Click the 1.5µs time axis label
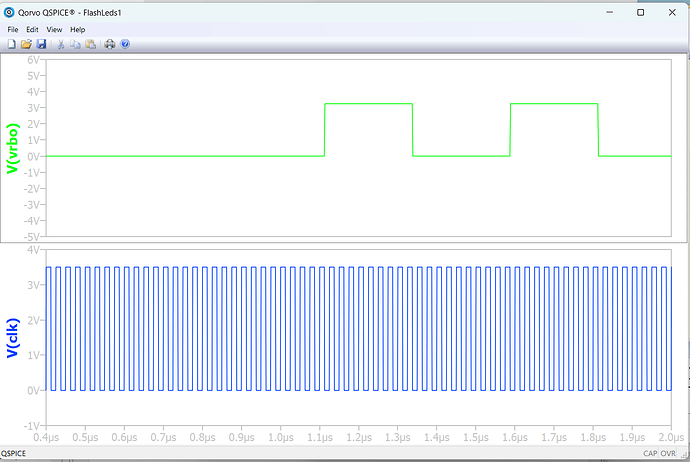 (x=476, y=437)
